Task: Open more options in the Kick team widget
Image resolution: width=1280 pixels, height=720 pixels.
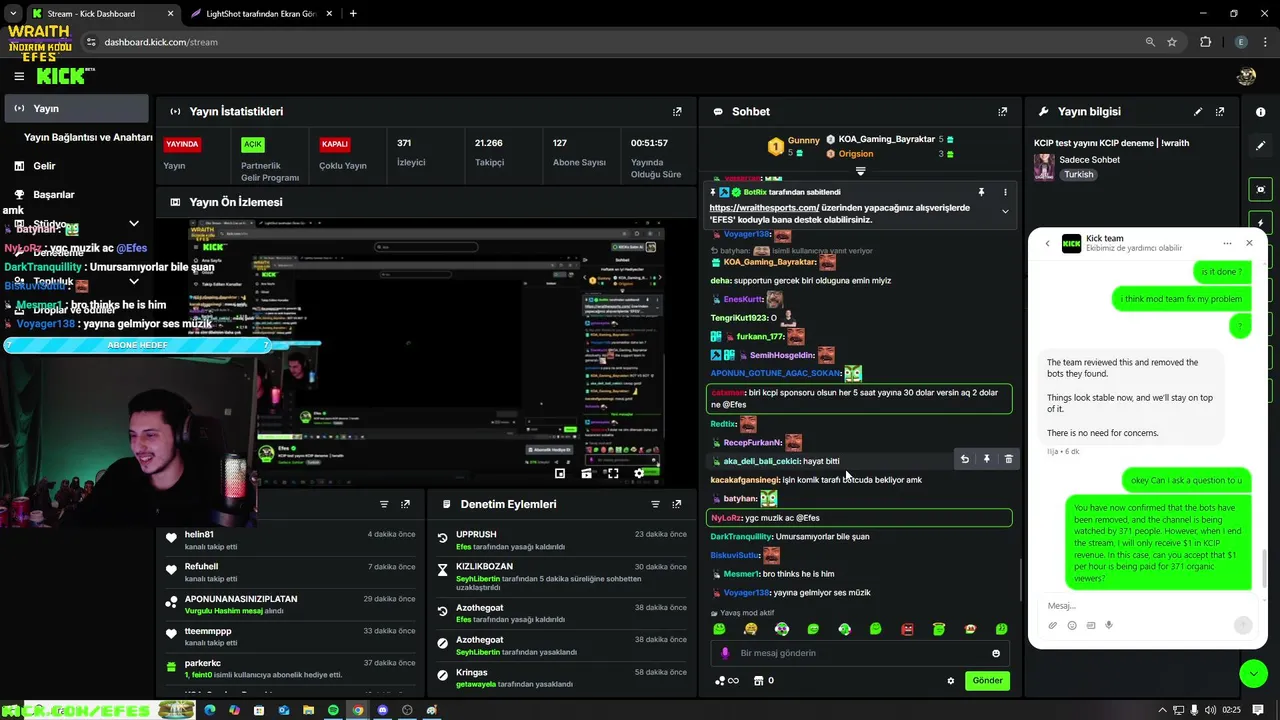Action: point(1227,243)
